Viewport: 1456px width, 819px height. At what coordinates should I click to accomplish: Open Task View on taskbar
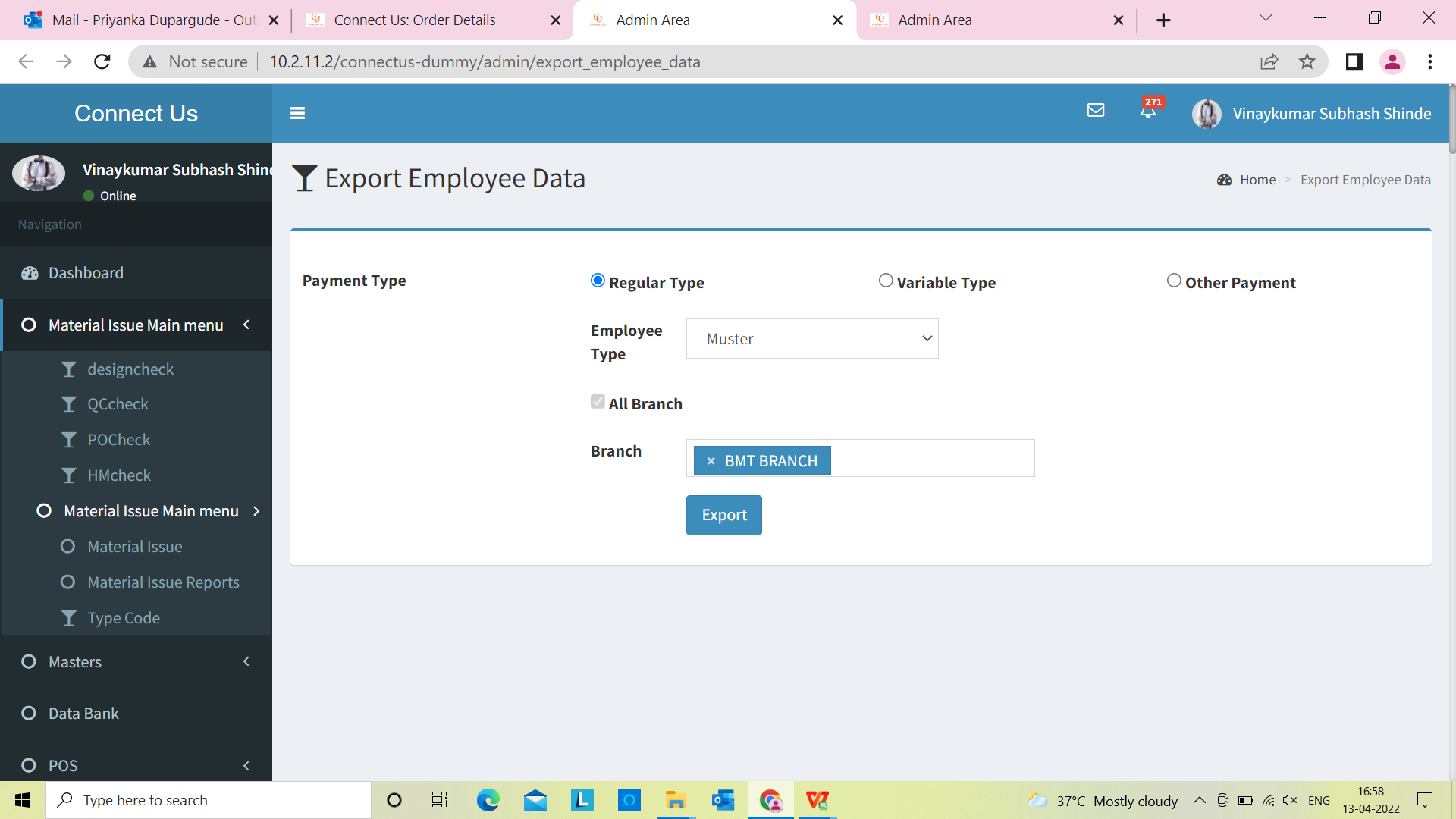(x=440, y=800)
